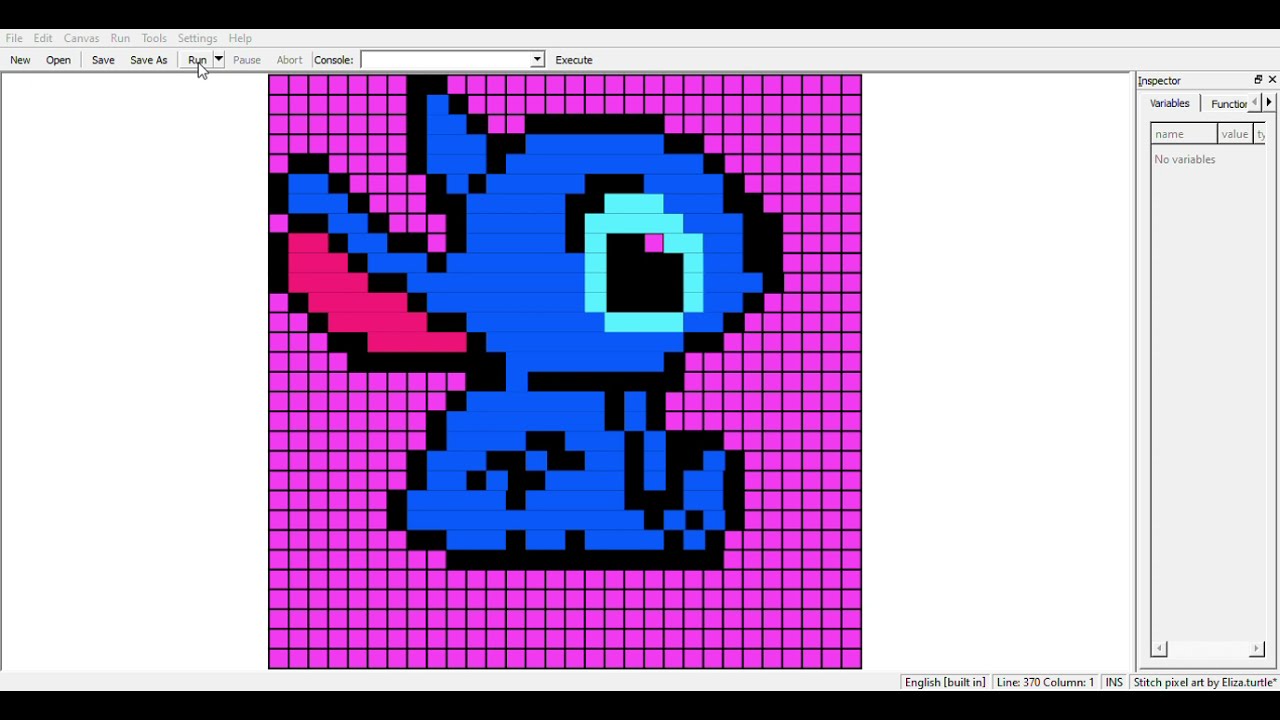Image resolution: width=1280 pixels, height=720 pixels.
Task: Click the 'Line: 370 Column: 1' status entry
Action: click(x=1045, y=682)
